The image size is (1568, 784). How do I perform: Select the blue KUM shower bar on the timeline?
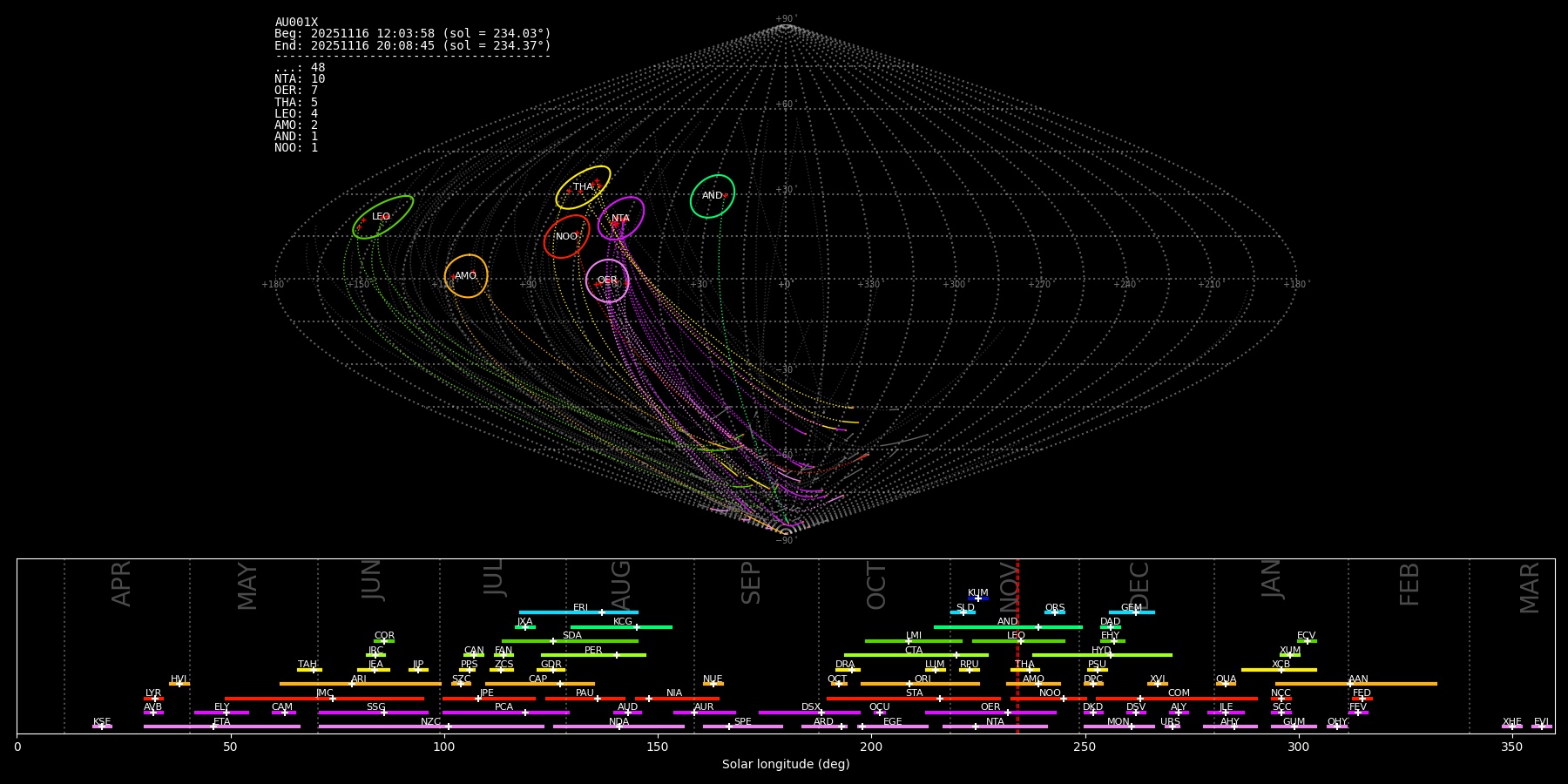point(978,598)
